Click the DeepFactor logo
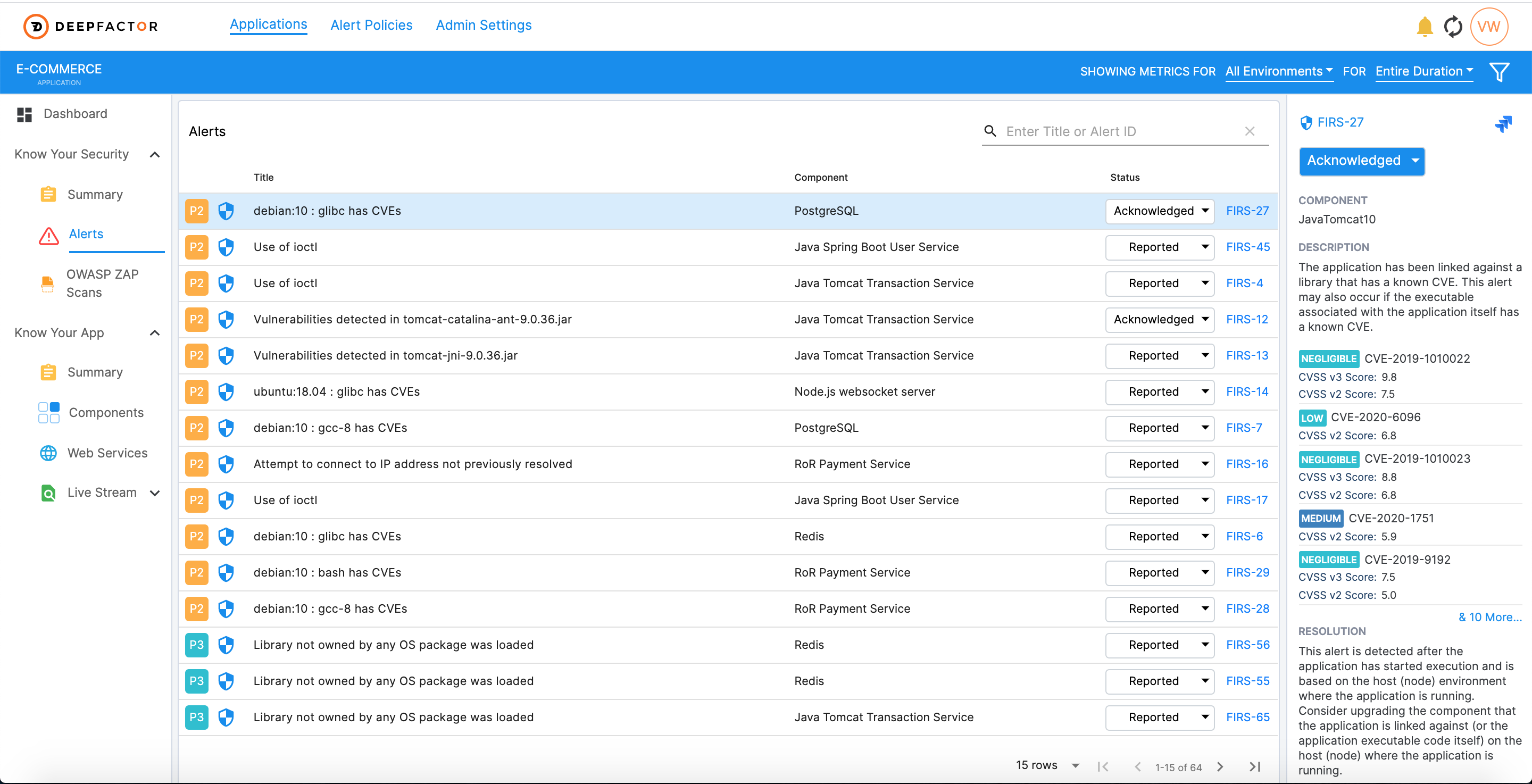Screen dimensions: 1532x784 90,26
